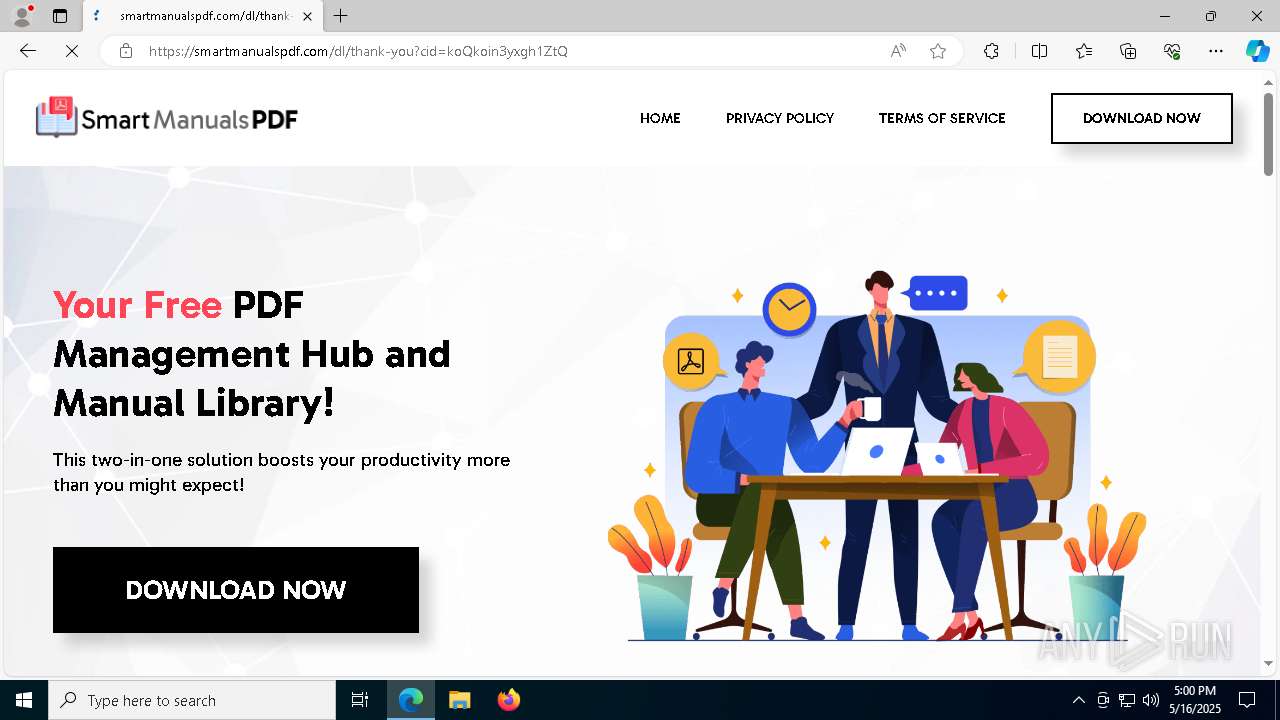Stop loading the page
Viewport: 1280px width, 720px height.
[x=72, y=51]
